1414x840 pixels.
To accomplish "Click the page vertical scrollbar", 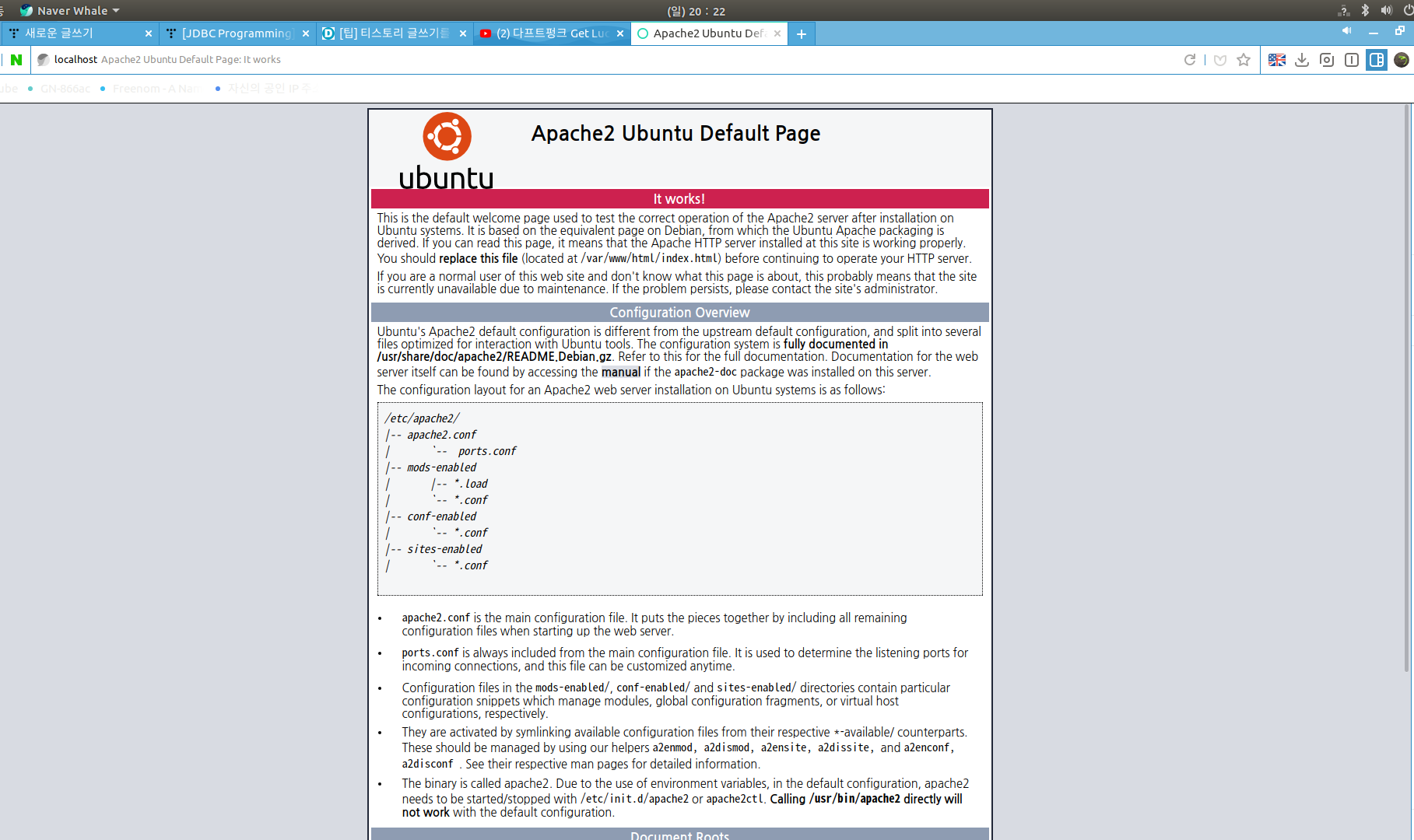I will [x=1407, y=389].
